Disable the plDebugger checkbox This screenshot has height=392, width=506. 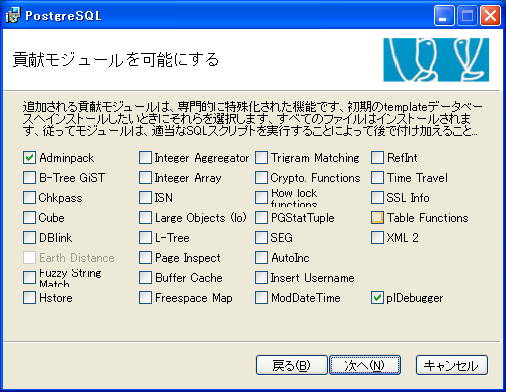pos(377,298)
